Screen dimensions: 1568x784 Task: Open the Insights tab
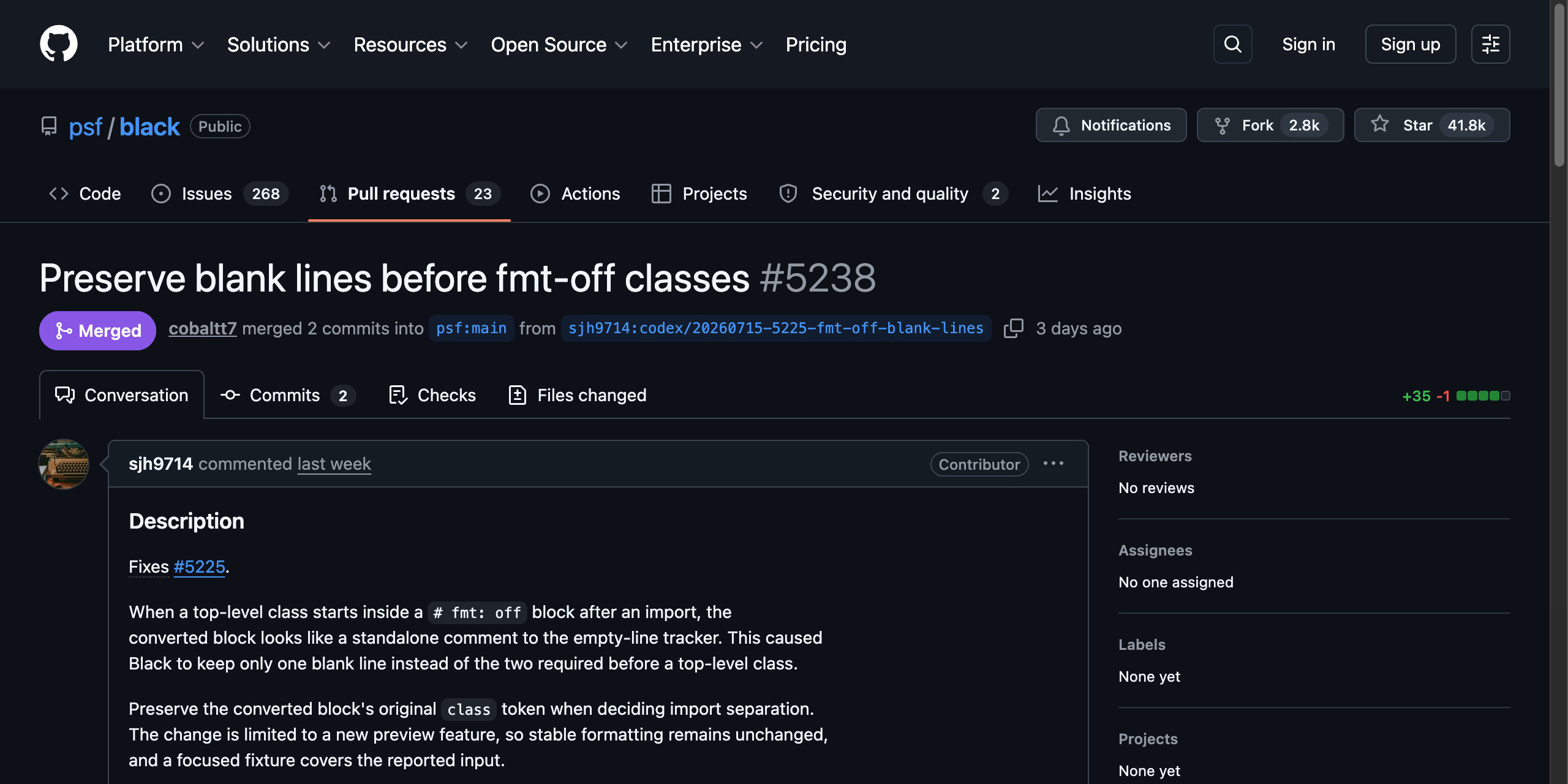pyautogui.click(x=1085, y=194)
